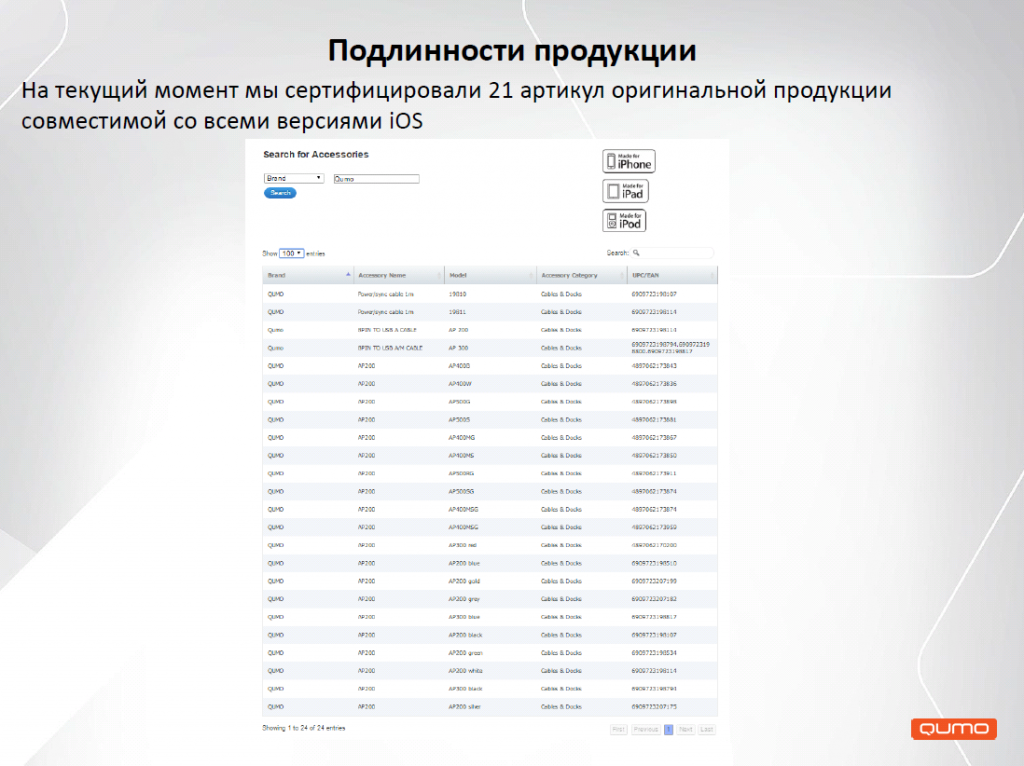
Task: Select page 1 in pagination
Action: pos(668,729)
